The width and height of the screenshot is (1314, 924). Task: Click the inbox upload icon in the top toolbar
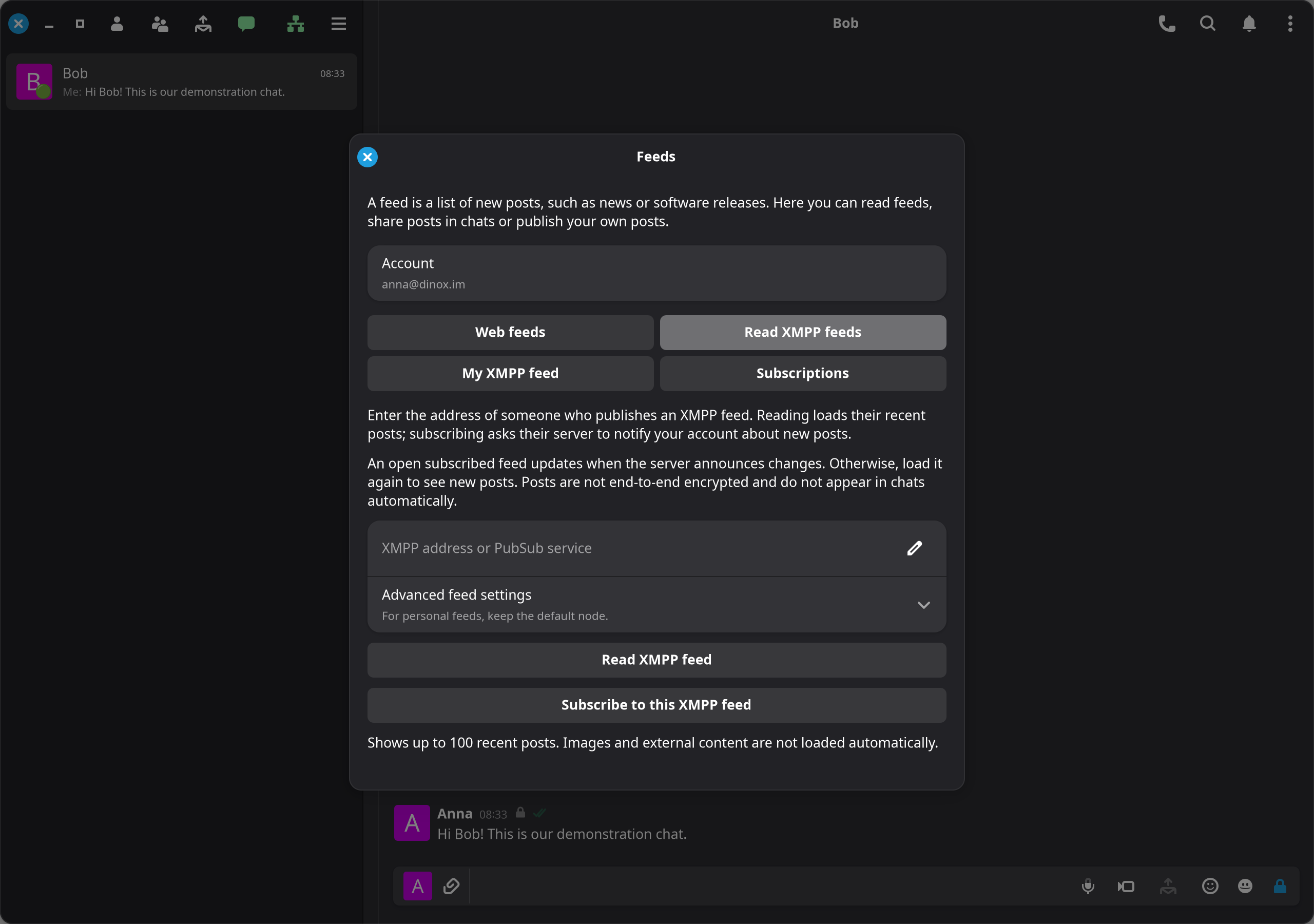[x=203, y=24]
